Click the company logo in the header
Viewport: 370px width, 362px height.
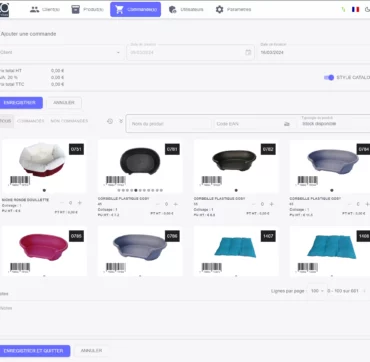tap(4, 9)
